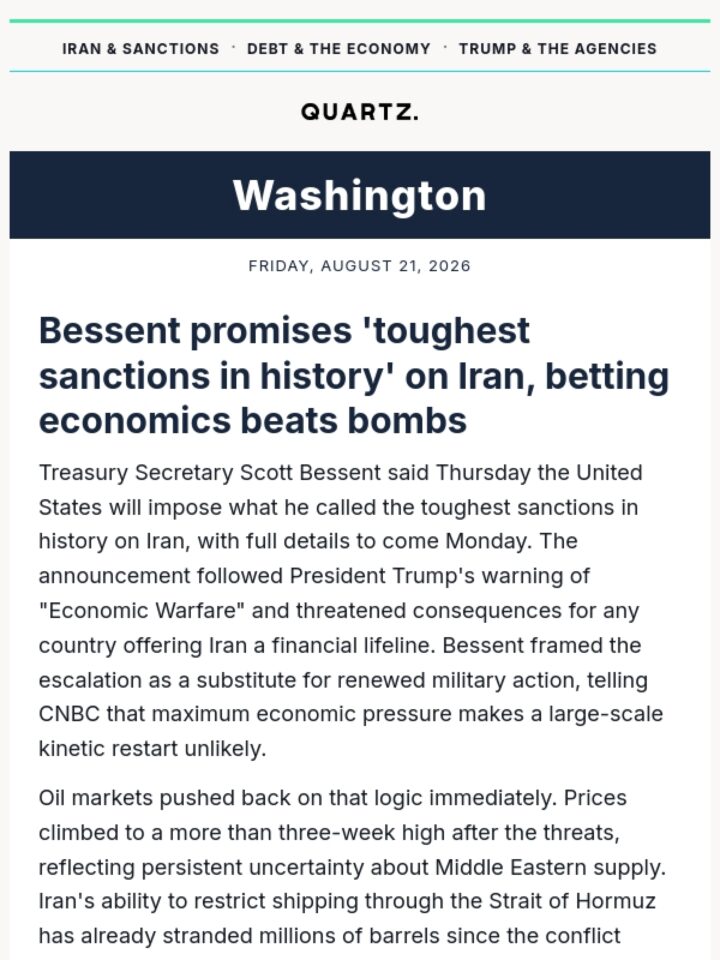The height and width of the screenshot is (960, 720).
Task: Click the separator dot after Iran & Sanctions
Action: (x=233, y=47)
